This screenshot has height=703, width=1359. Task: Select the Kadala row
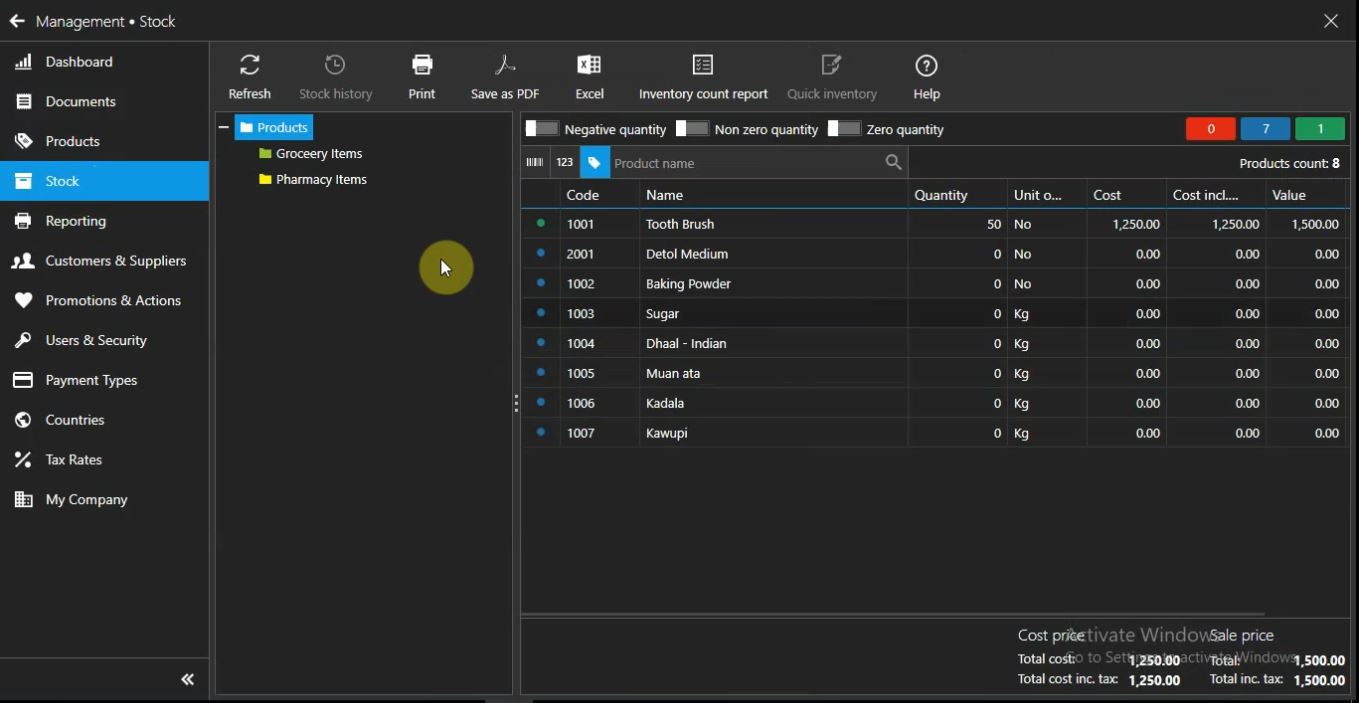(x=935, y=404)
